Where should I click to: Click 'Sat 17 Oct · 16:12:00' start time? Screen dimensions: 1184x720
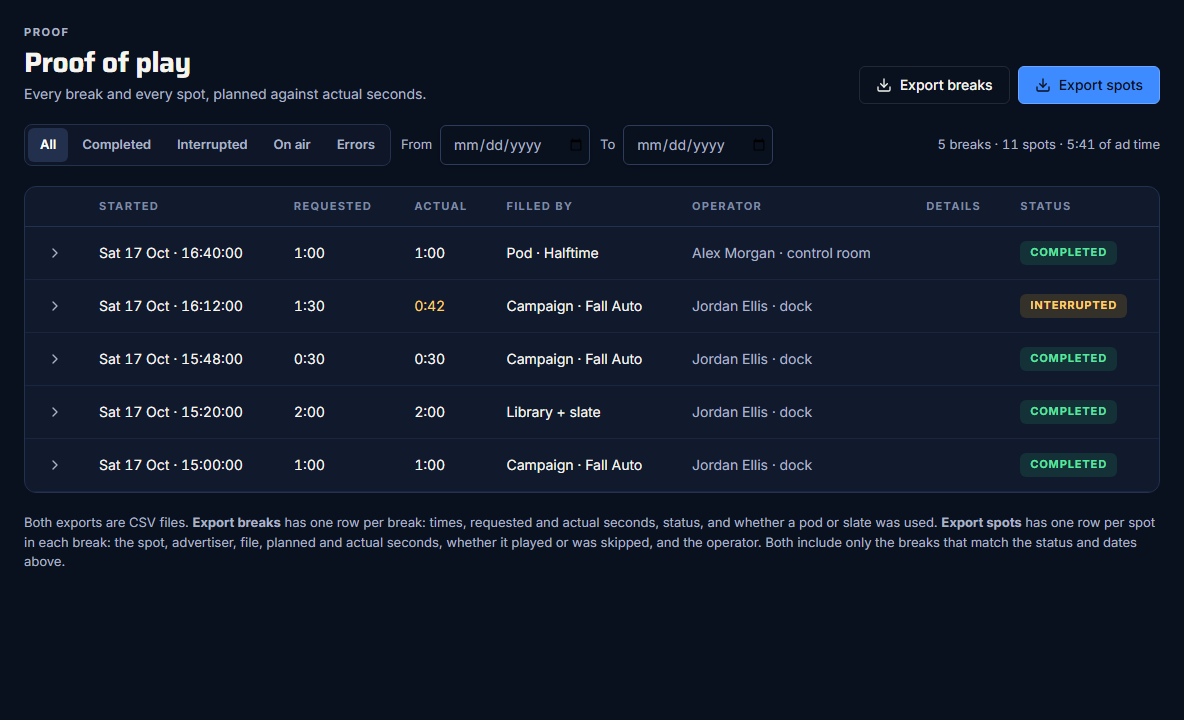tap(171, 306)
